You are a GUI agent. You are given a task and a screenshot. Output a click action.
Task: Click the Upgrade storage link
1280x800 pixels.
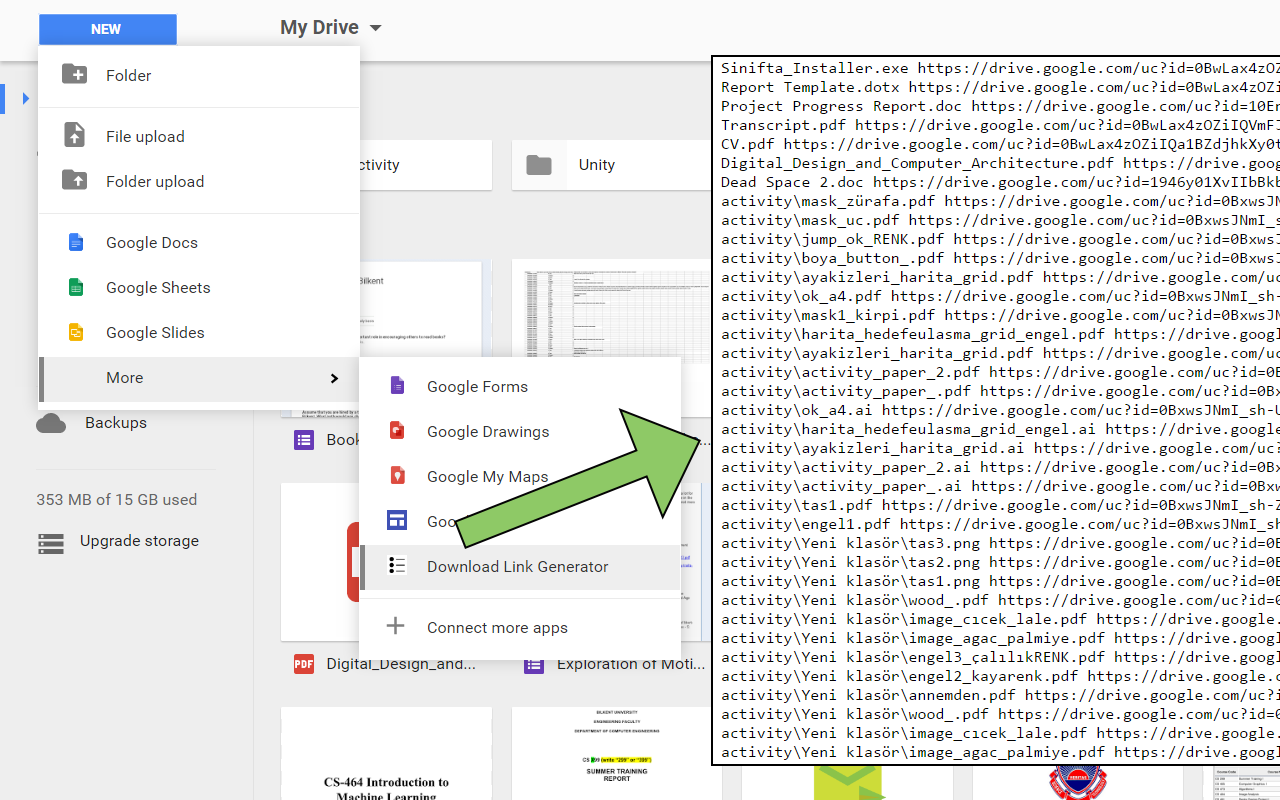[x=139, y=541]
